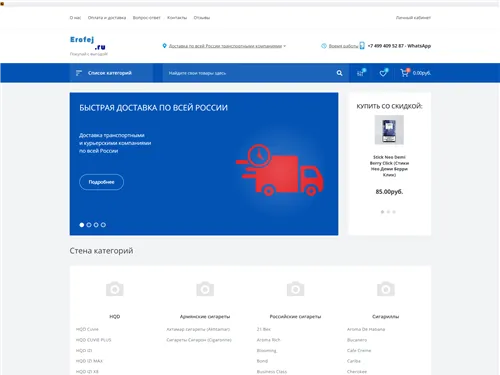
Task: Open the Оплата и доставка menu item
Action: pos(107,18)
